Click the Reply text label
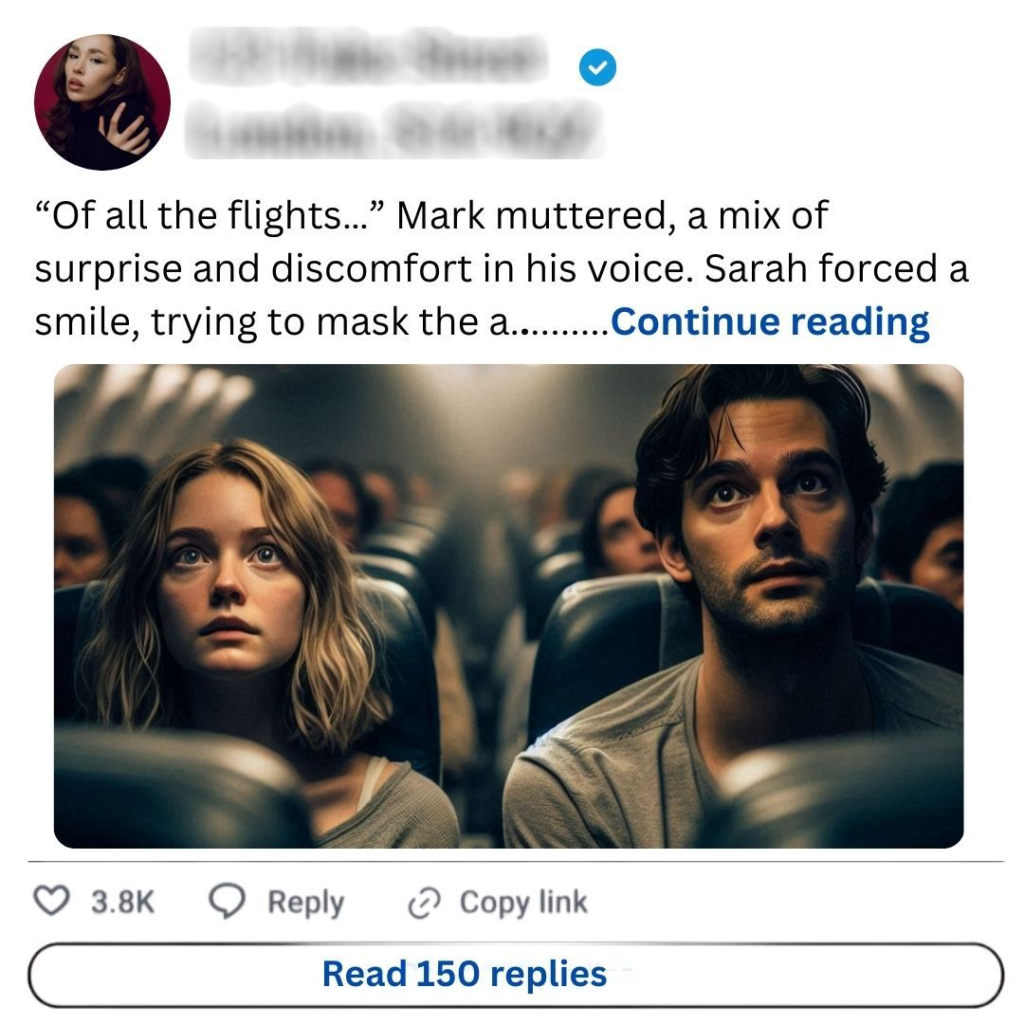Screen dimensions: 1024x1024 pos(305,902)
